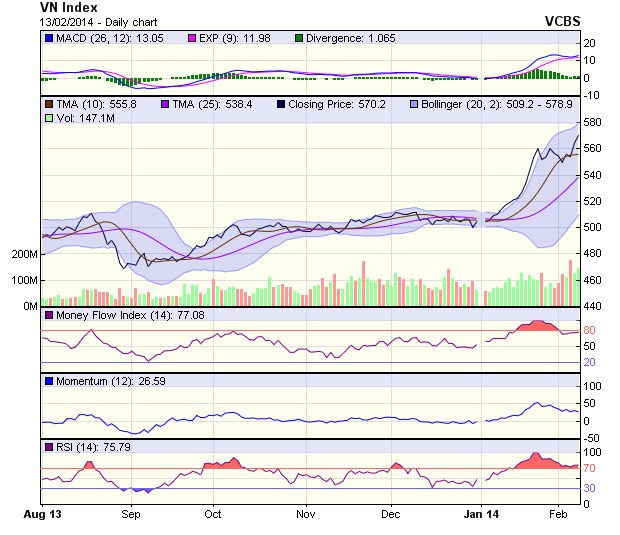Select the Aug 13 date axis label
This screenshot has height=535, width=620.
tap(41, 513)
